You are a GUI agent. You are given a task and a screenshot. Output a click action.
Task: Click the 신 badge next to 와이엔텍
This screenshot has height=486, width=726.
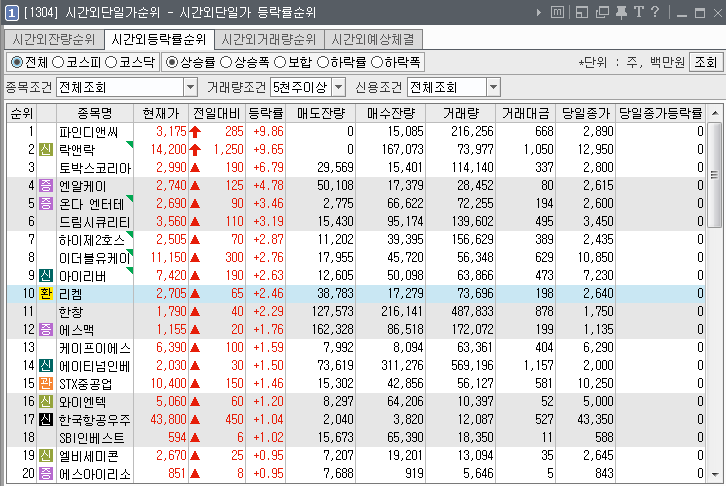(x=46, y=401)
